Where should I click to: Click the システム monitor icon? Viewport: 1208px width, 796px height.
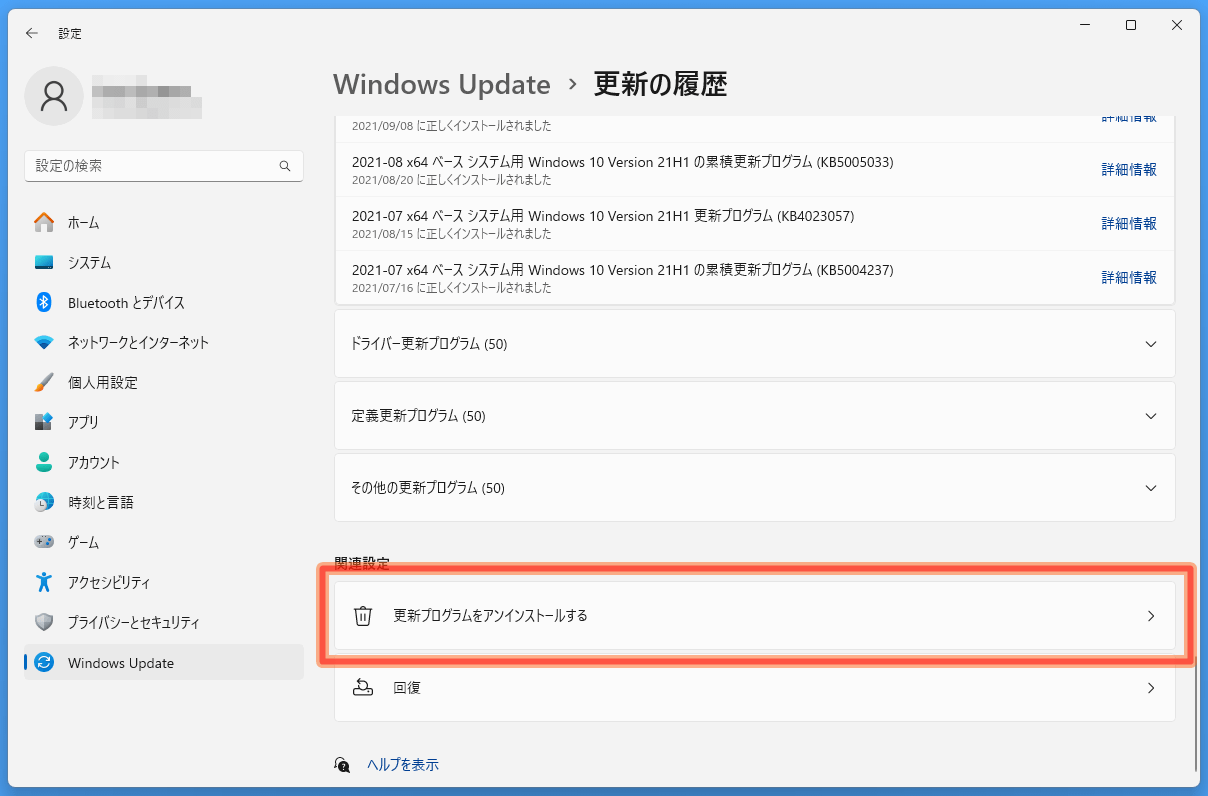44,262
